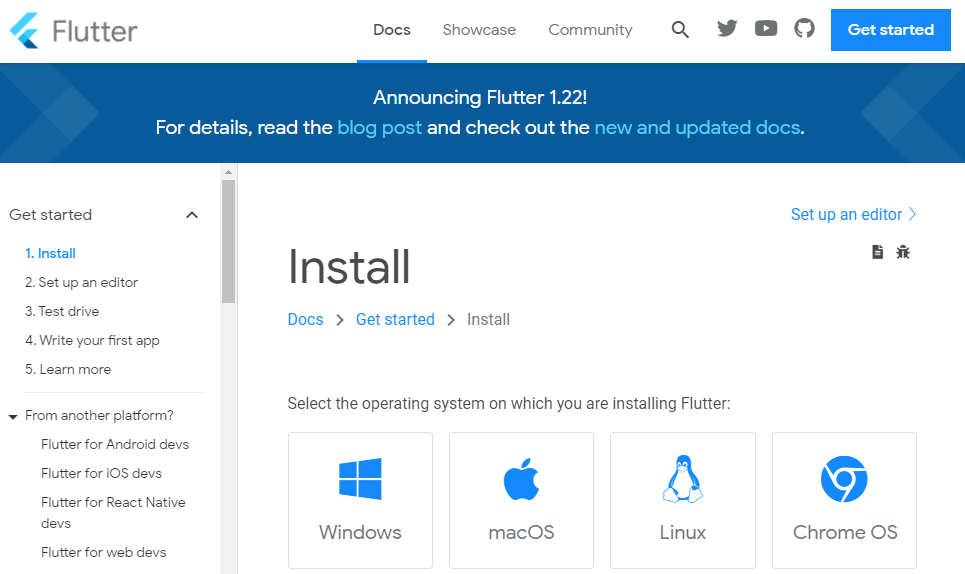
Task: Select 1. Install in sidebar
Action: coord(50,253)
